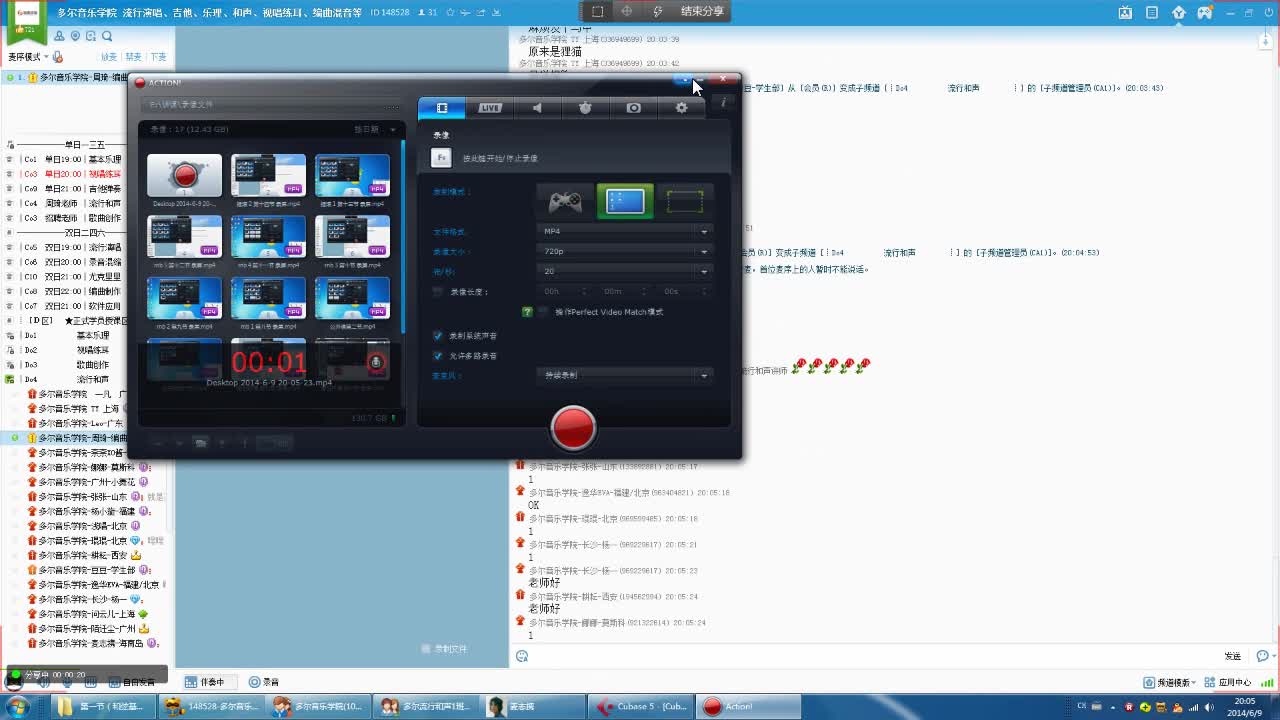This screenshot has width=1280, height=720.
Task: Click the emoji smiley icon in chat box
Action: coord(522,656)
